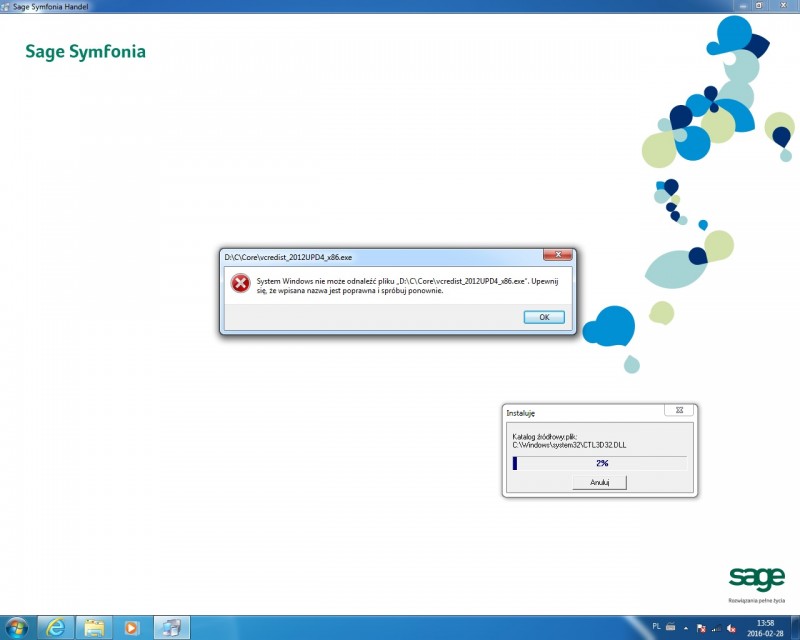Maximize the Sage Symfonia Handel window

click(759, 6)
